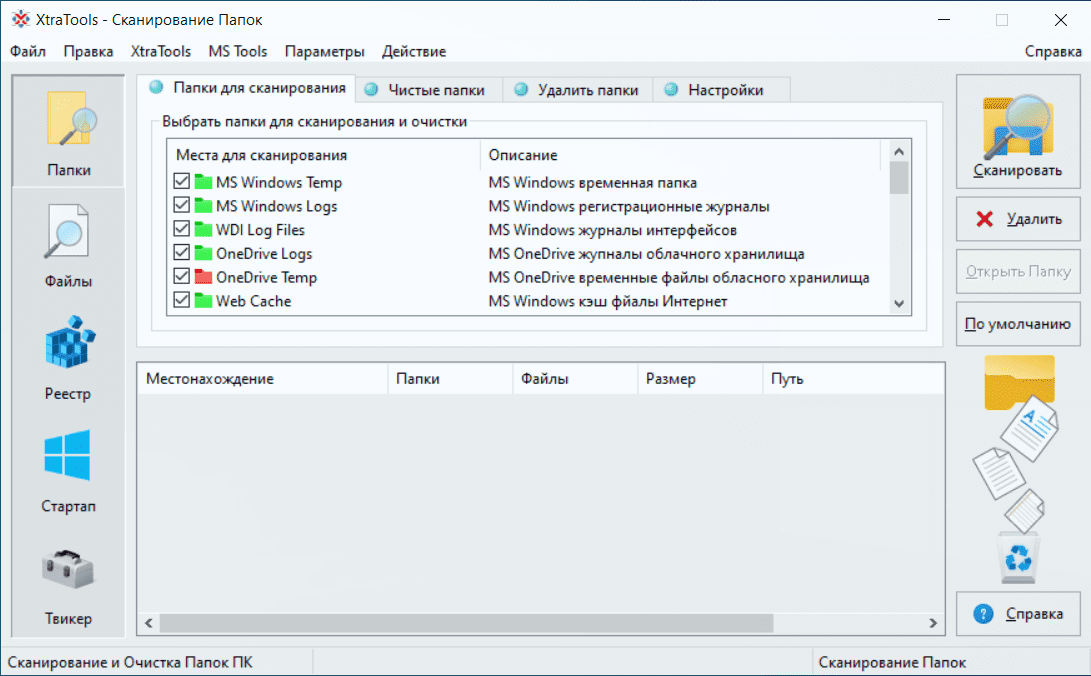Uncheck WDI Log Files checkbox
The width and height of the screenshot is (1091, 676).
pyautogui.click(x=182, y=229)
